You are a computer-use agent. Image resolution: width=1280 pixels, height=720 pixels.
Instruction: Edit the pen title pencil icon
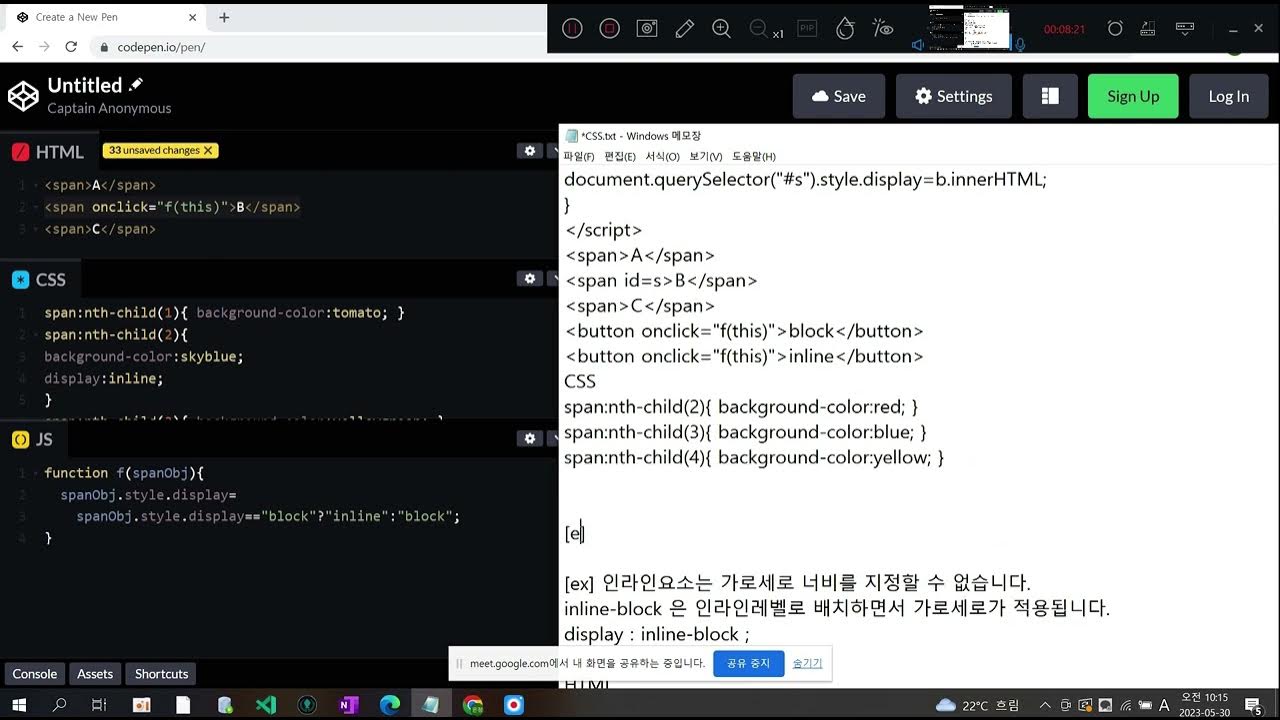137,85
